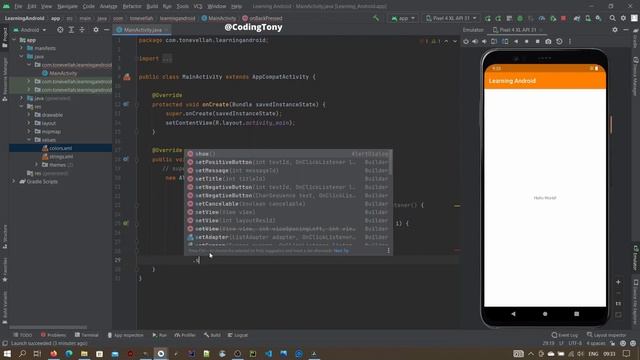Click the emulator Back triangle toolbar icon

pos(516,41)
